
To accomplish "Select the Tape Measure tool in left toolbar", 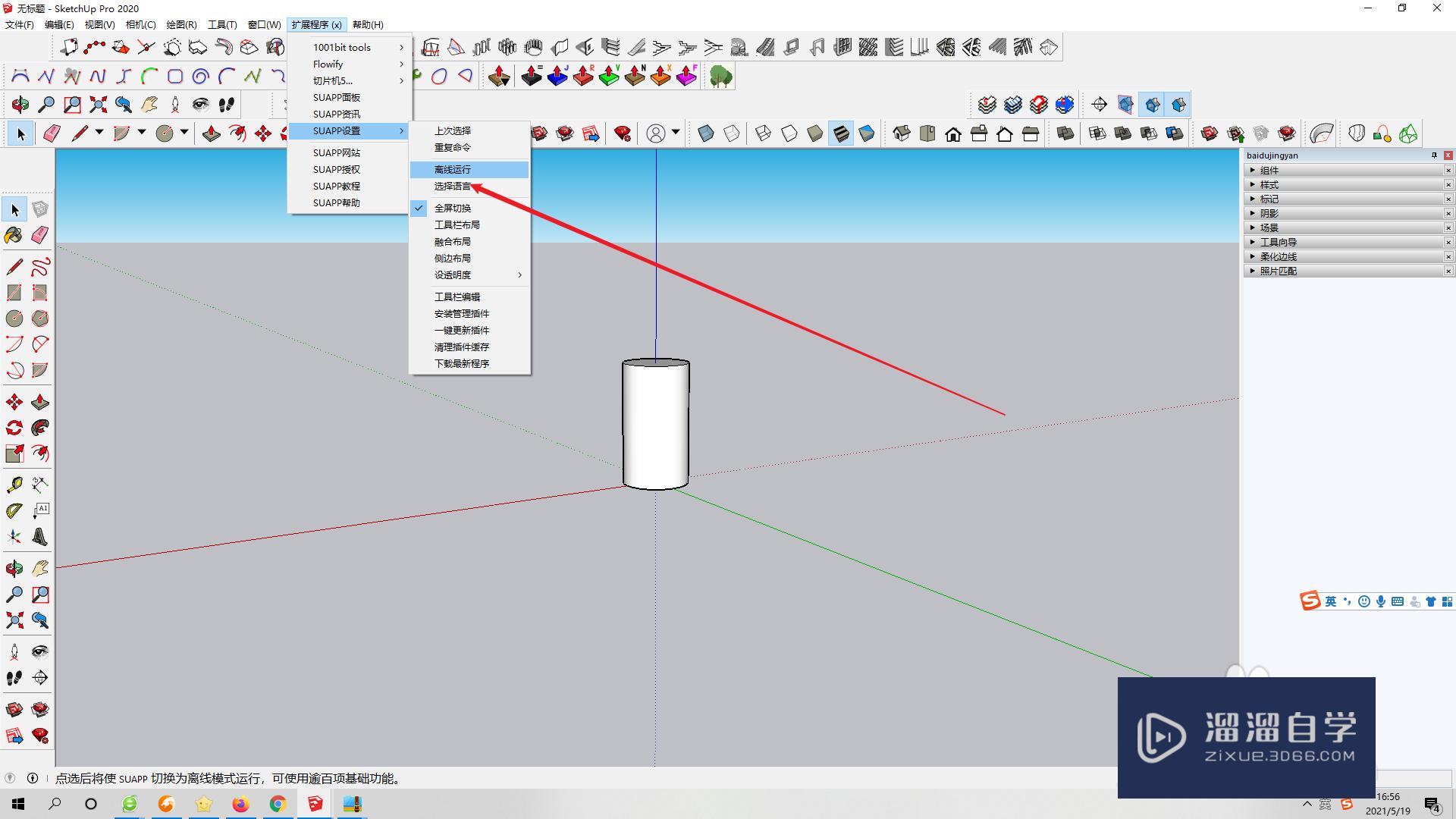I will coord(14,485).
